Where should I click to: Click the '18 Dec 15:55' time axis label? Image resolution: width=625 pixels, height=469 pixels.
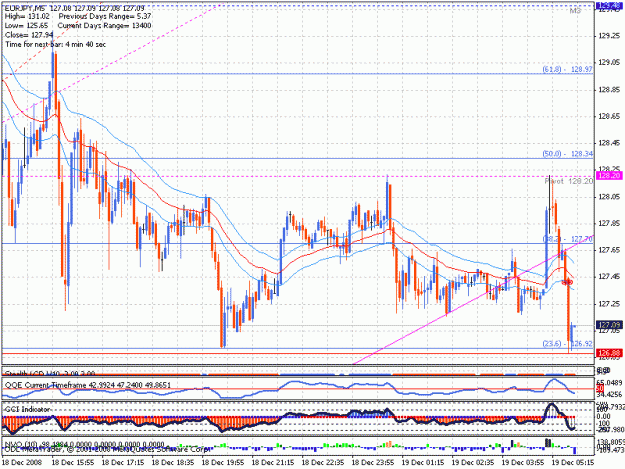coord(73,463)
